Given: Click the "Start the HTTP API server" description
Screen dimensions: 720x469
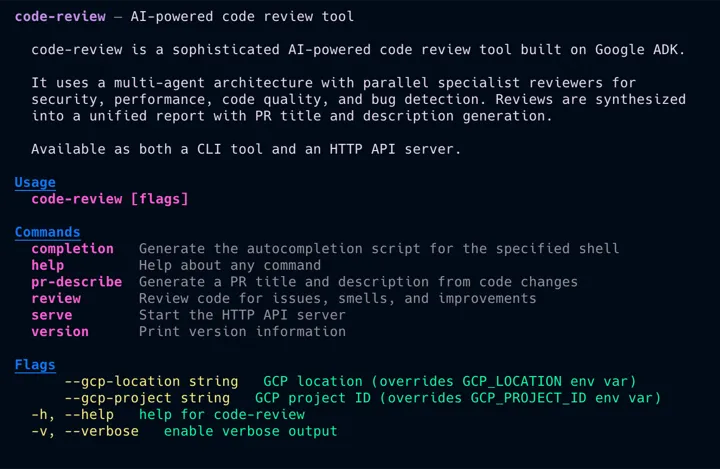Looking at the screenshot, I should point(242,315).
